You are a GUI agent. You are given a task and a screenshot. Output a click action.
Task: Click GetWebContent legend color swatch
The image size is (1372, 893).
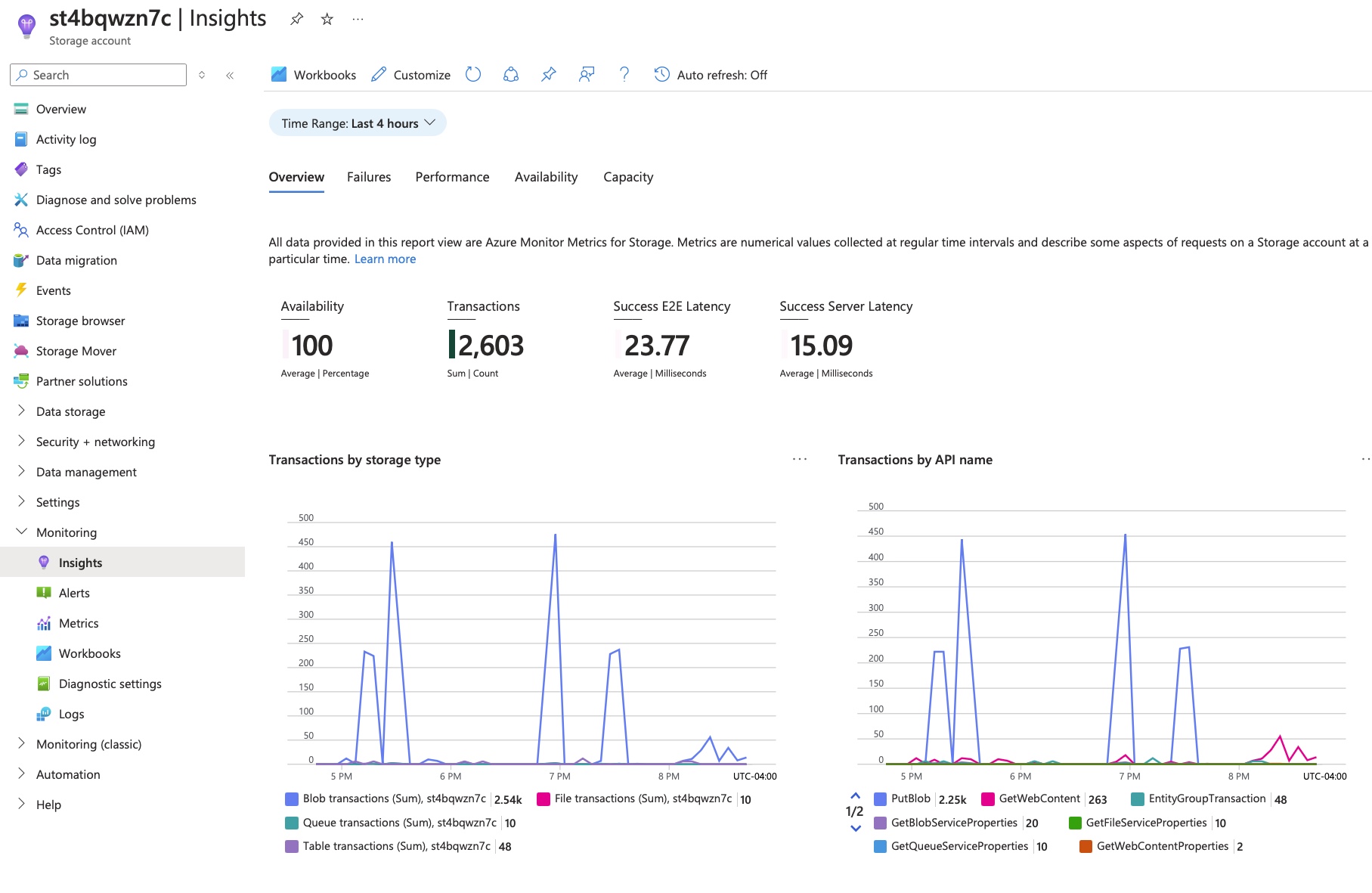(987, 799)
